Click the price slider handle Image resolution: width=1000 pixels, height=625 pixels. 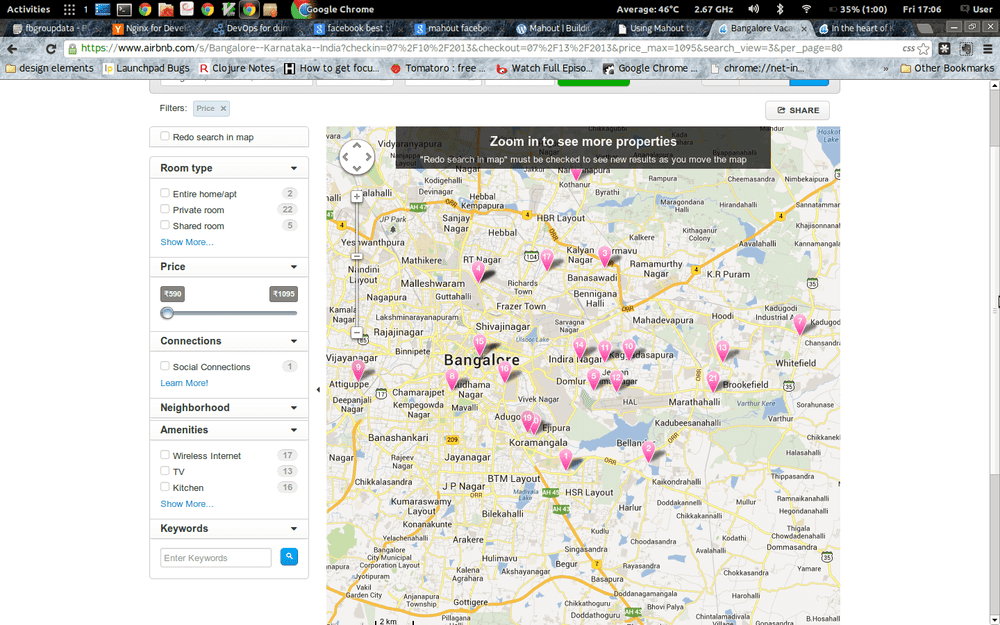(x=167, y=313)
